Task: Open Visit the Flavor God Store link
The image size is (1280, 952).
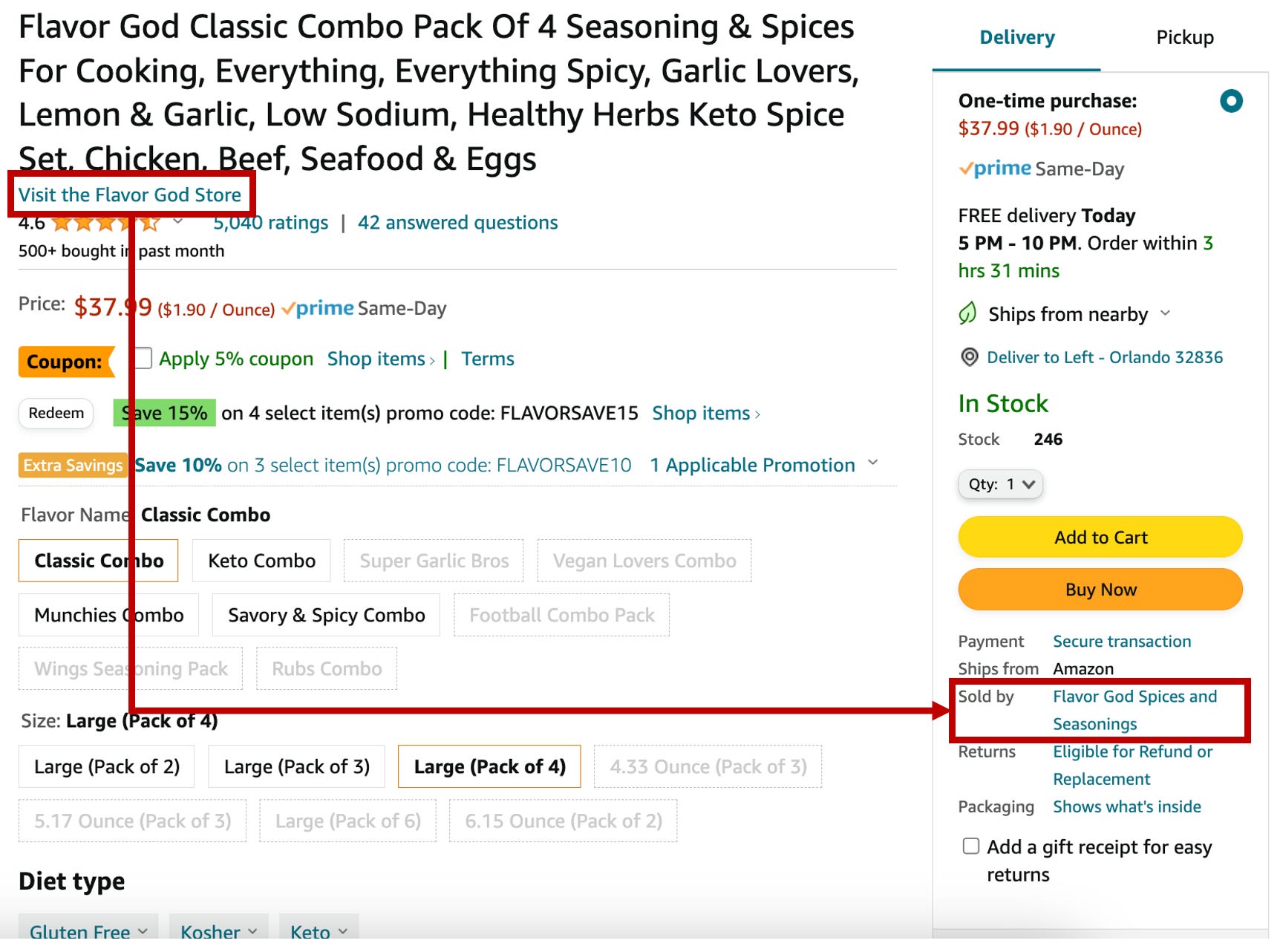Action: tap(130, 195)
